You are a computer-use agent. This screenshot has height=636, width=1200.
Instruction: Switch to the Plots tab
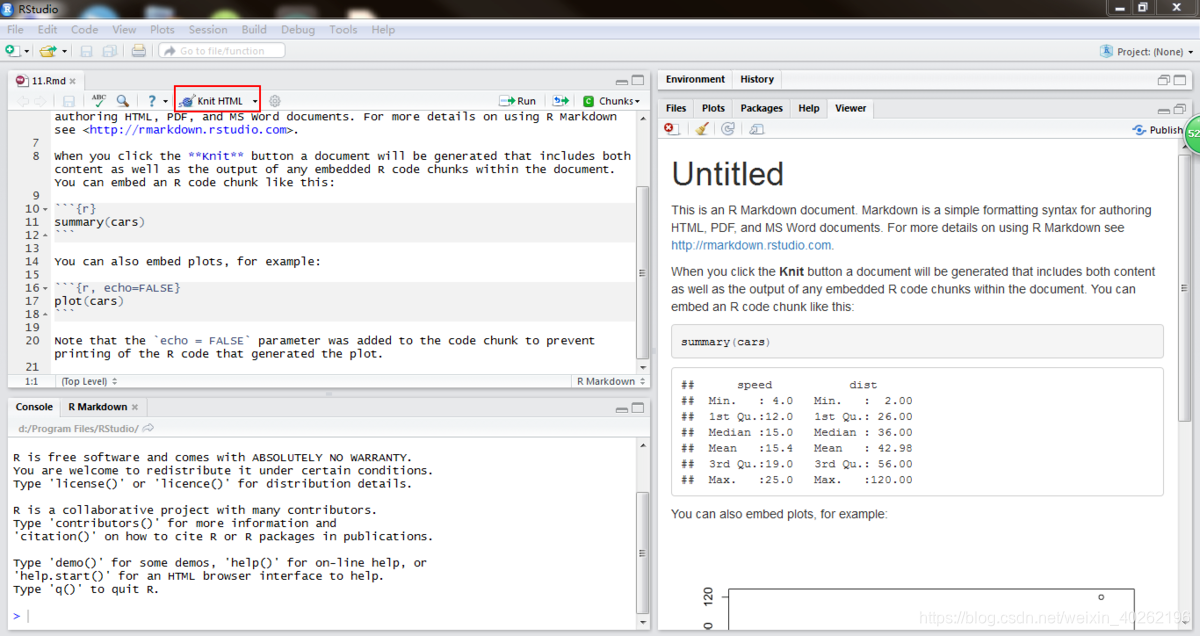(713, 108)
